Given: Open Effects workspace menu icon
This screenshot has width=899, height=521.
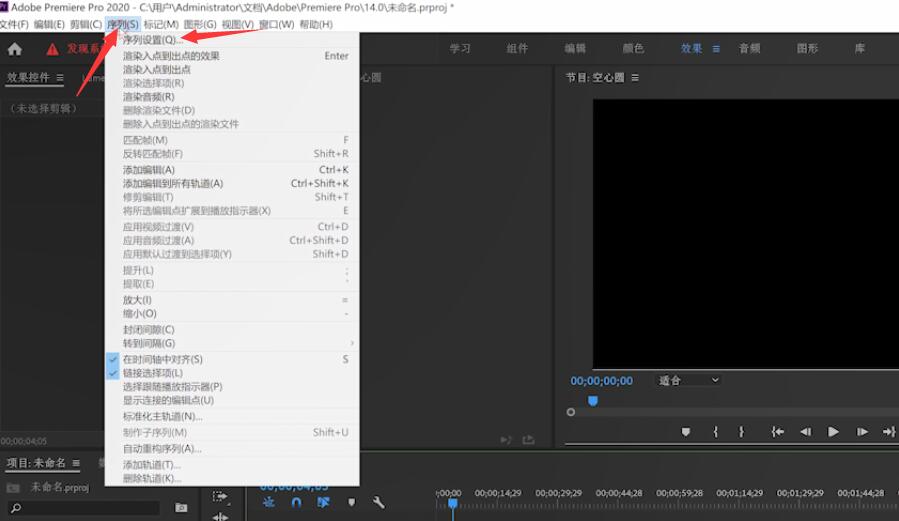Looking at the screenshot, I should pyautogui.click(x=716, y=49).
